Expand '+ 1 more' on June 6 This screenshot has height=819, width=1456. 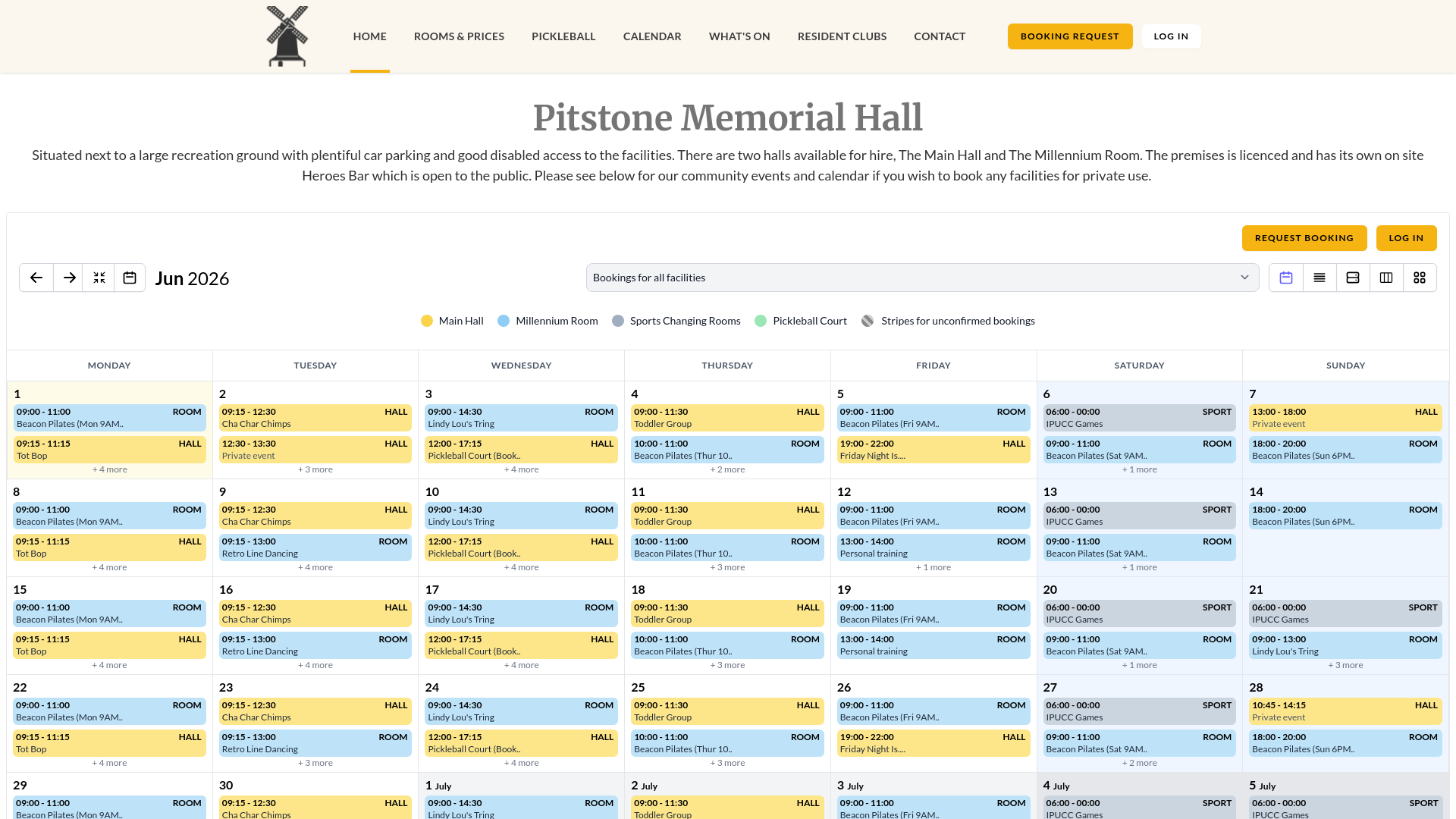(1140, 469)
